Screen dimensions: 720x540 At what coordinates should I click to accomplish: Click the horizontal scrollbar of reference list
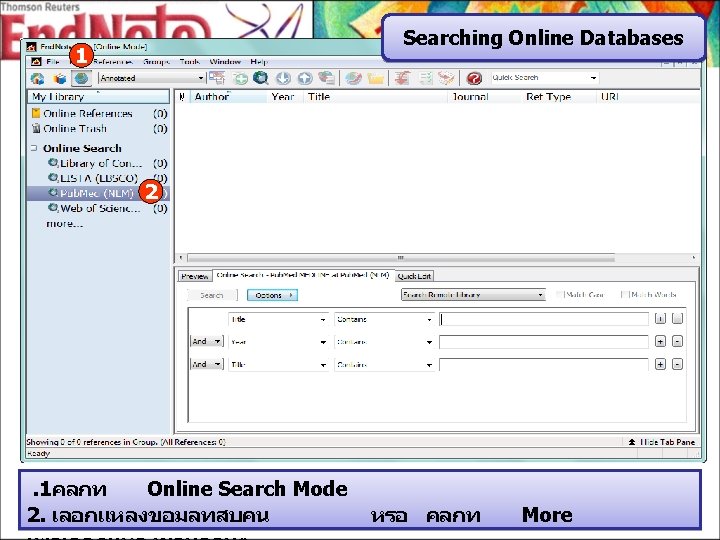(x=400, y=258)
